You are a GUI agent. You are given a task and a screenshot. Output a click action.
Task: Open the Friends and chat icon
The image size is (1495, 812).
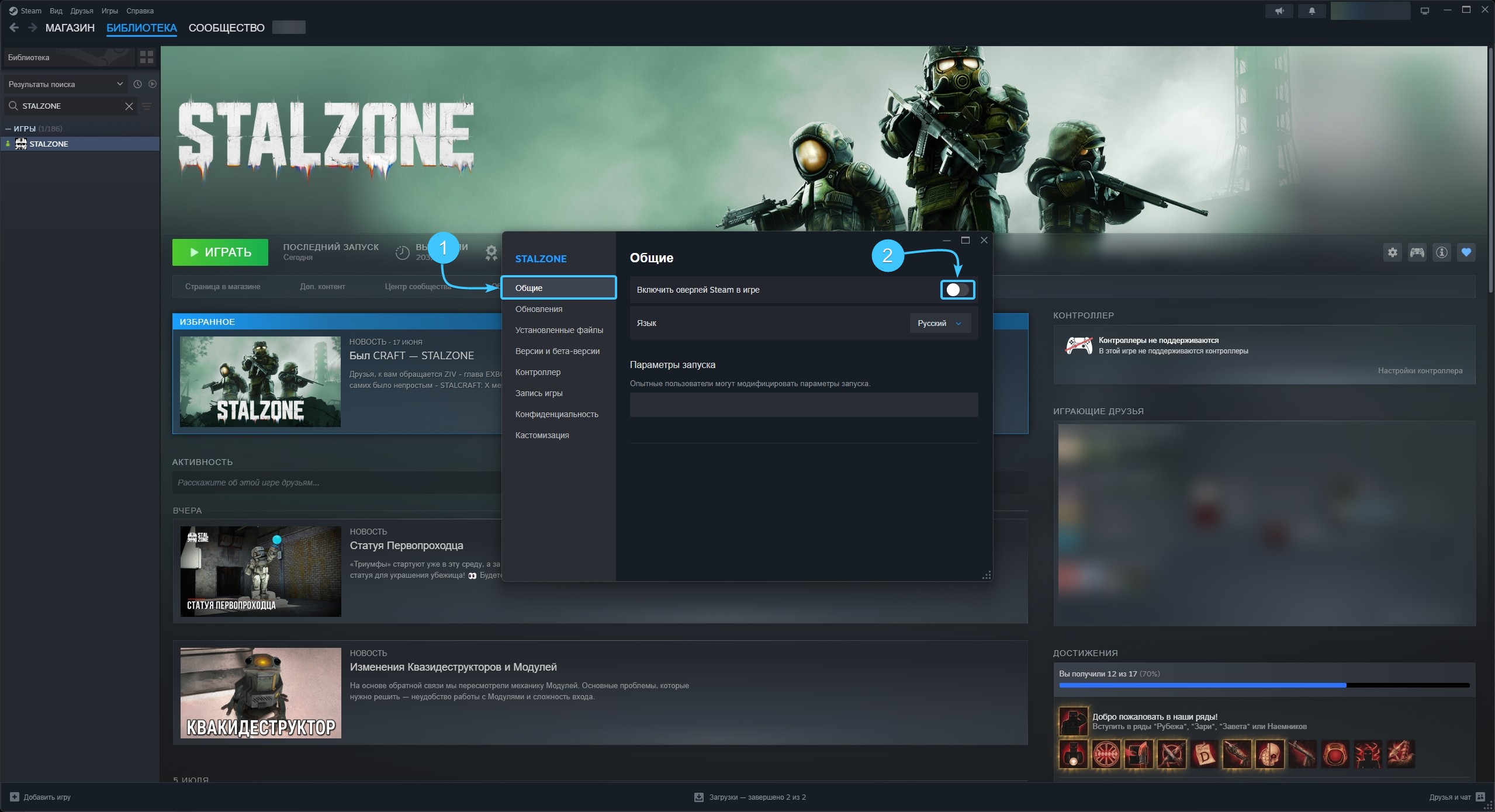pyautogui.click(x=1480, y=797)
